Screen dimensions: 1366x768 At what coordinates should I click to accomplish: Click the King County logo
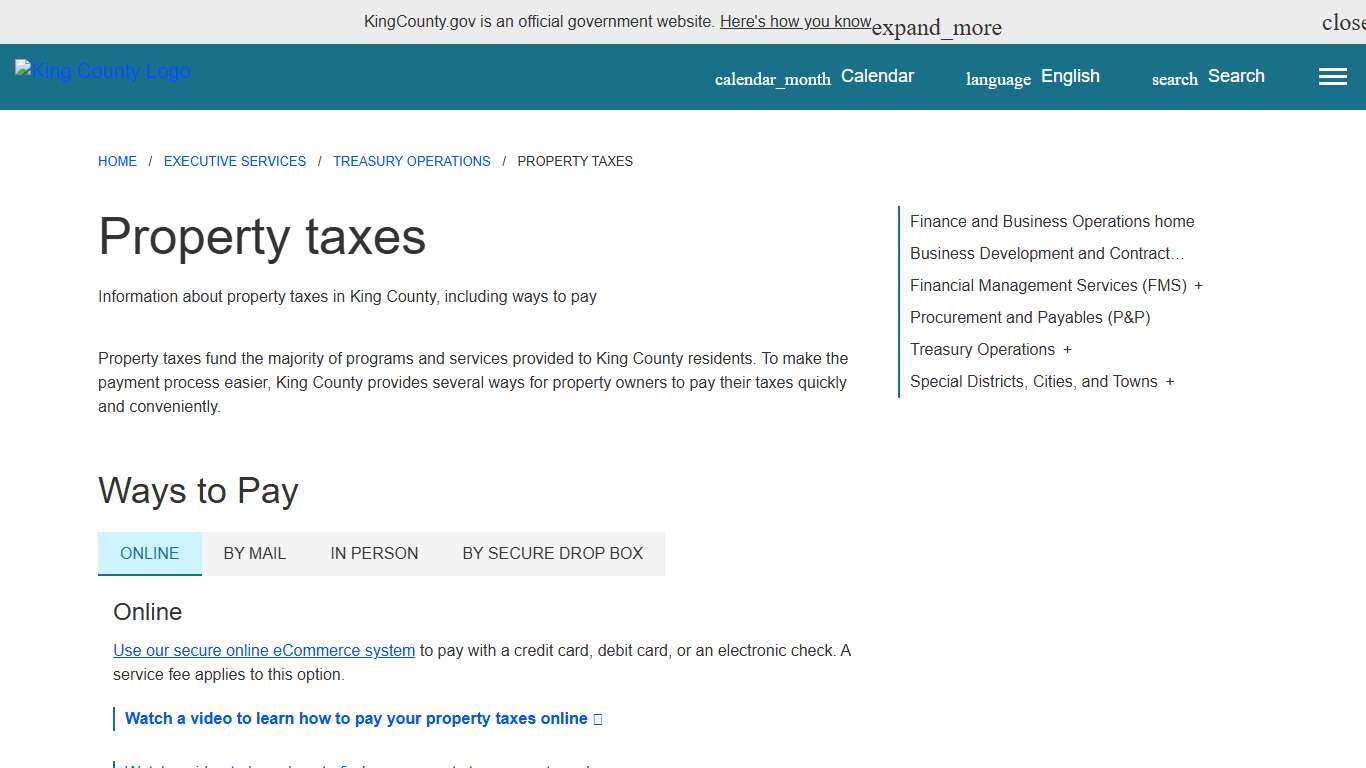tap(102, 70)
